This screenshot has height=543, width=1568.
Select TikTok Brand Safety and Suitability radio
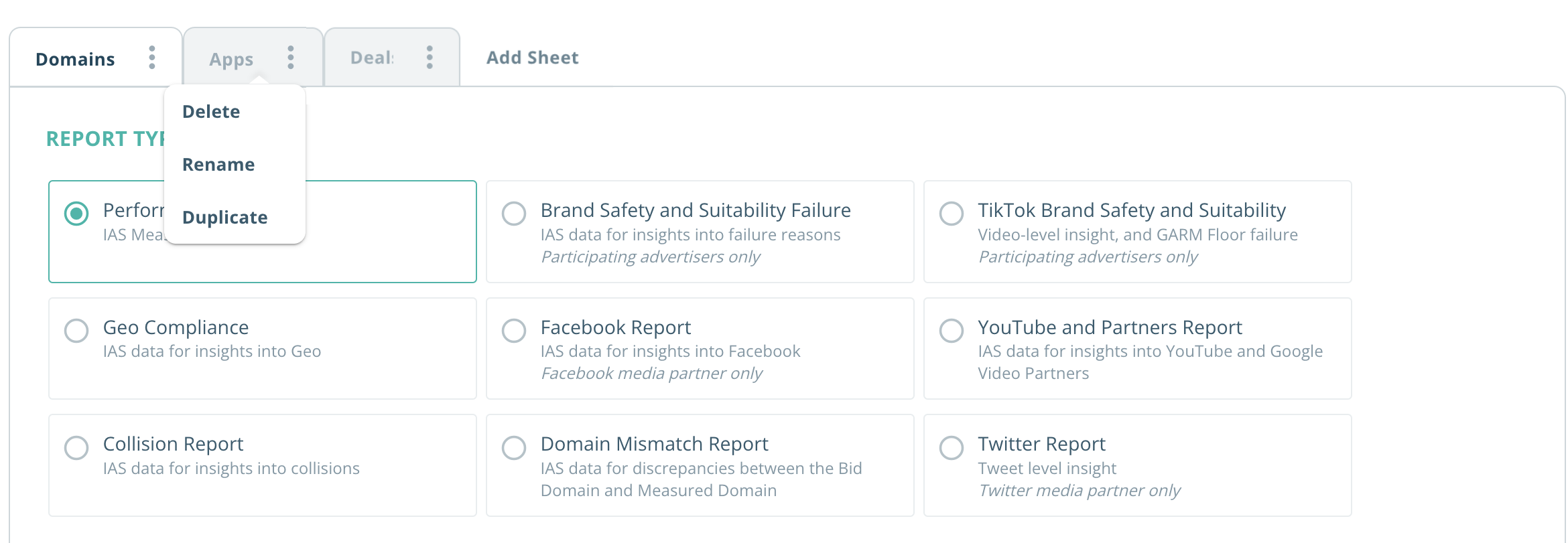tap(952, 214)
